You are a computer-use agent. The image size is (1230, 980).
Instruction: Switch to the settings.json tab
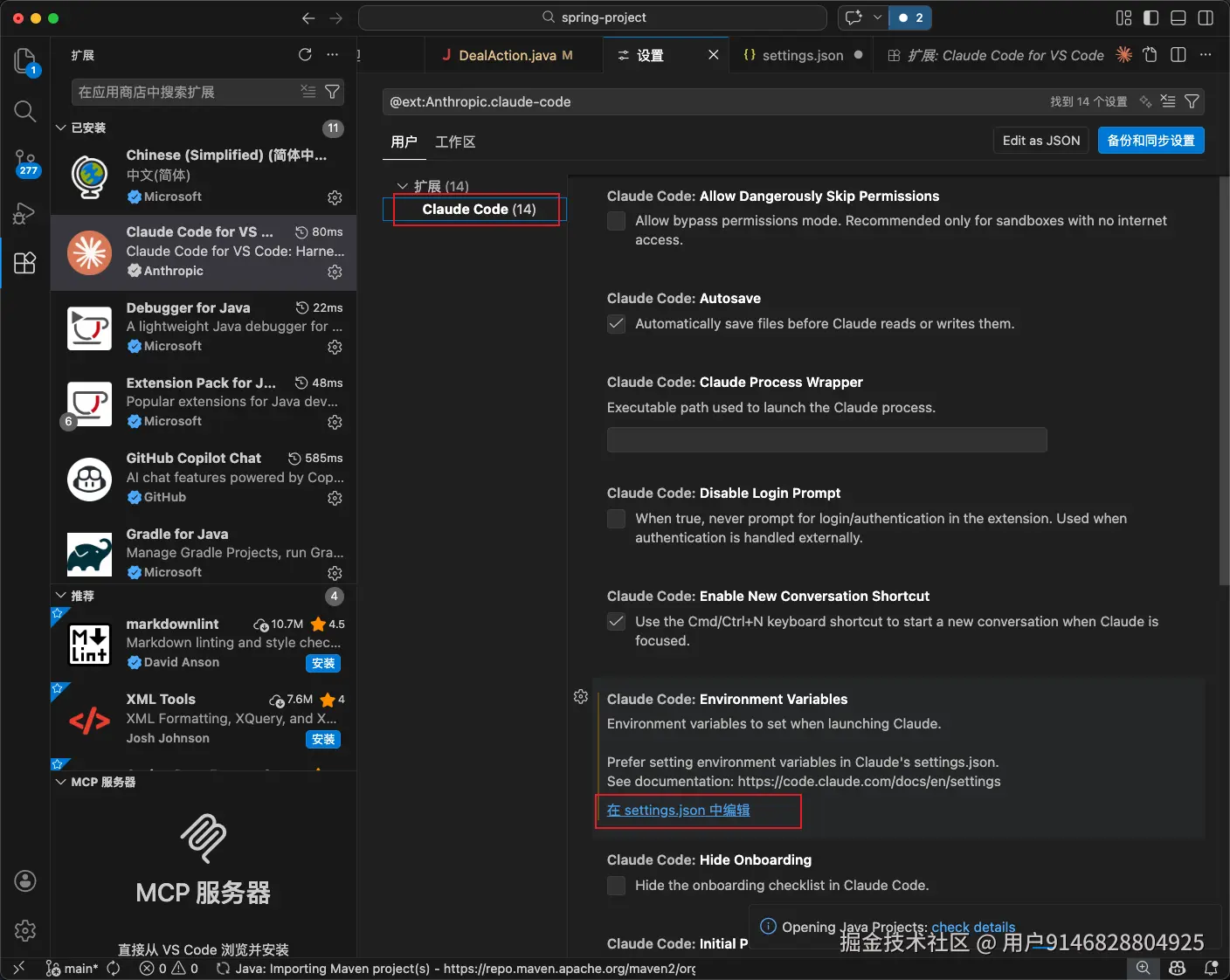pyautogui.click(x=803, y=55)
